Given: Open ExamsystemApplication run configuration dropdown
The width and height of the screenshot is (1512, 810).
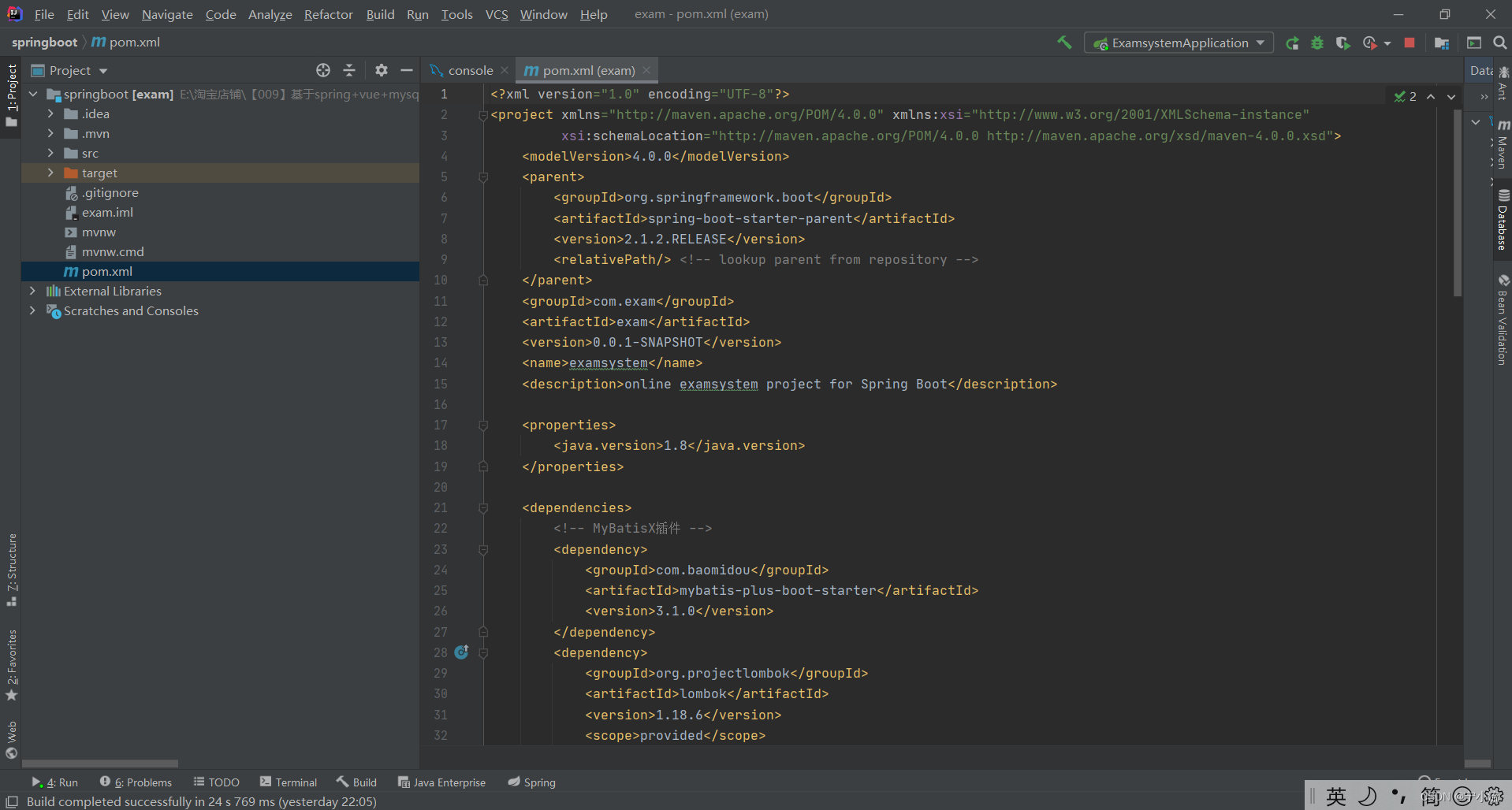Looking at the screenshot, I should [1179, 43].
